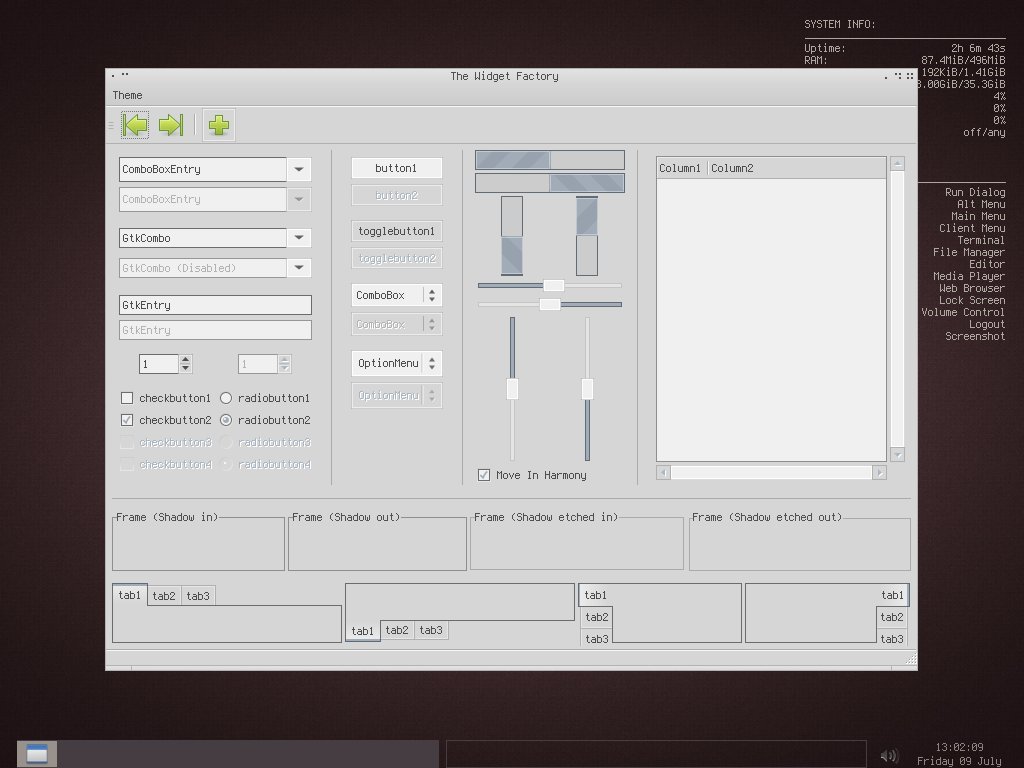Click button1
The height and width of the screenshot is (768, 1024).
(x=396, y=168)
